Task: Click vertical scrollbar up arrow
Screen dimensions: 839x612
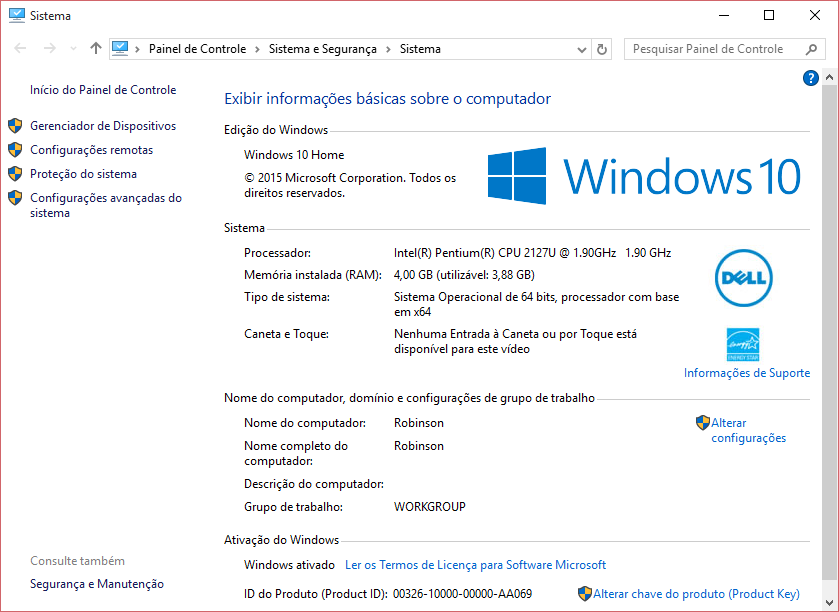Action: (x=829, y=77)
